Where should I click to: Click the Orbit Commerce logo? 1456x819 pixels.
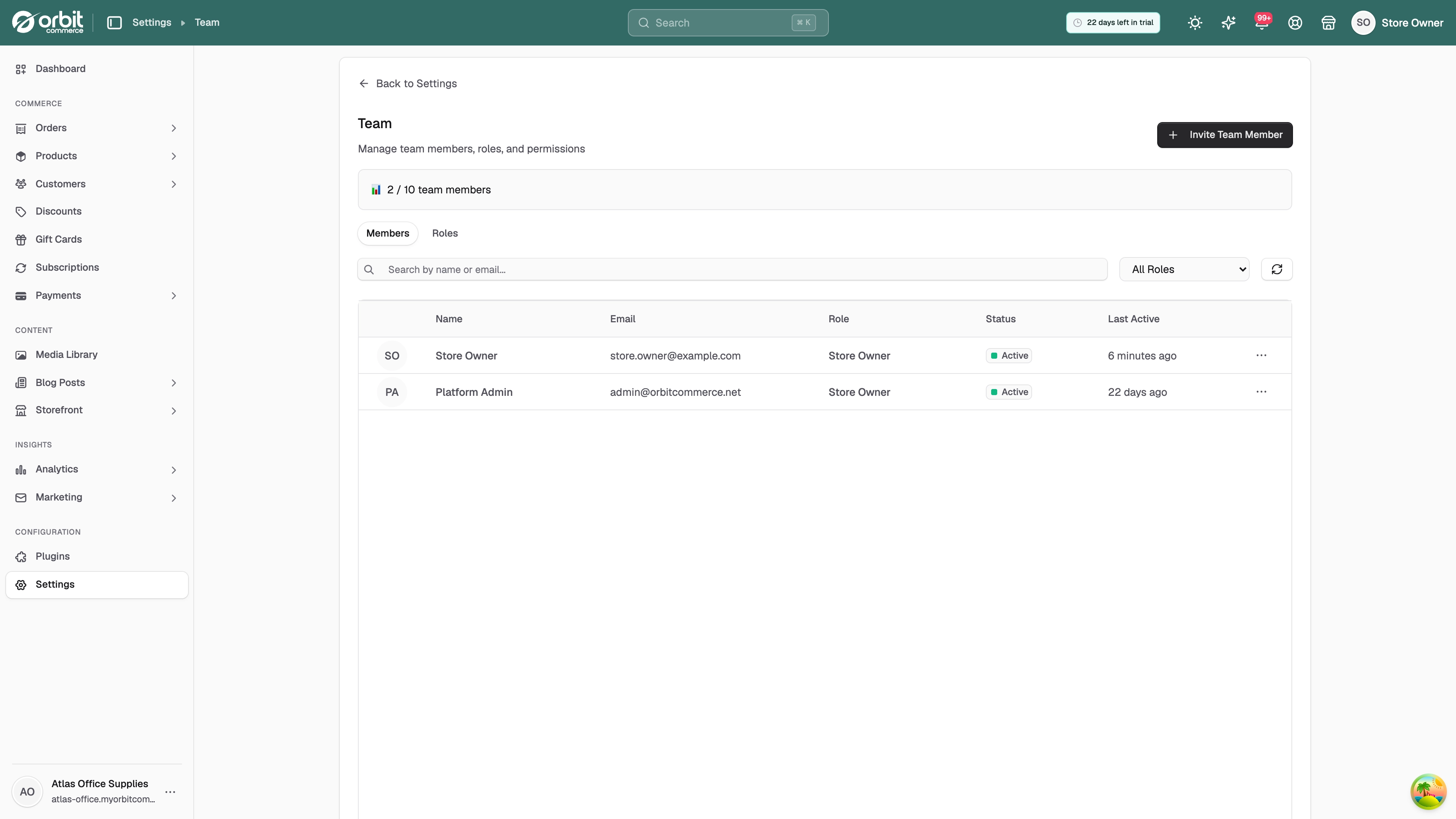(47, 23)
